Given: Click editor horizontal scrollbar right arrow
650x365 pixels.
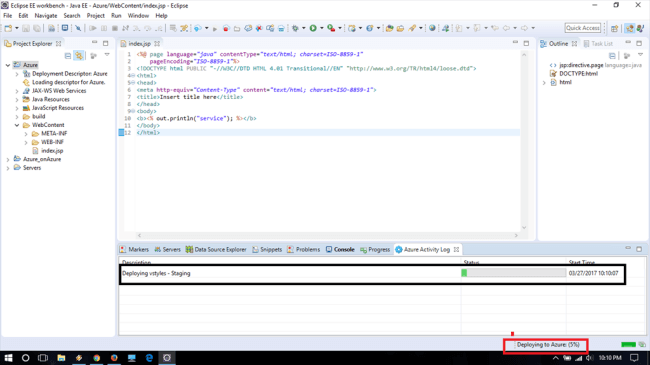Looking at the screenshot, I should click(x=516, y=235).
